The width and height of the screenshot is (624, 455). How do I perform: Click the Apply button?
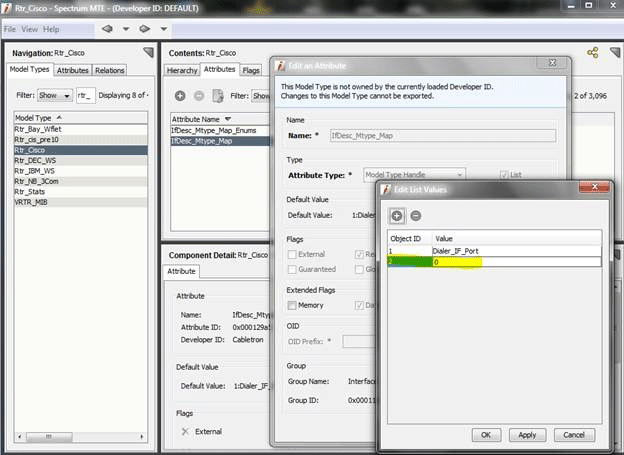click(x=529, y=435)
